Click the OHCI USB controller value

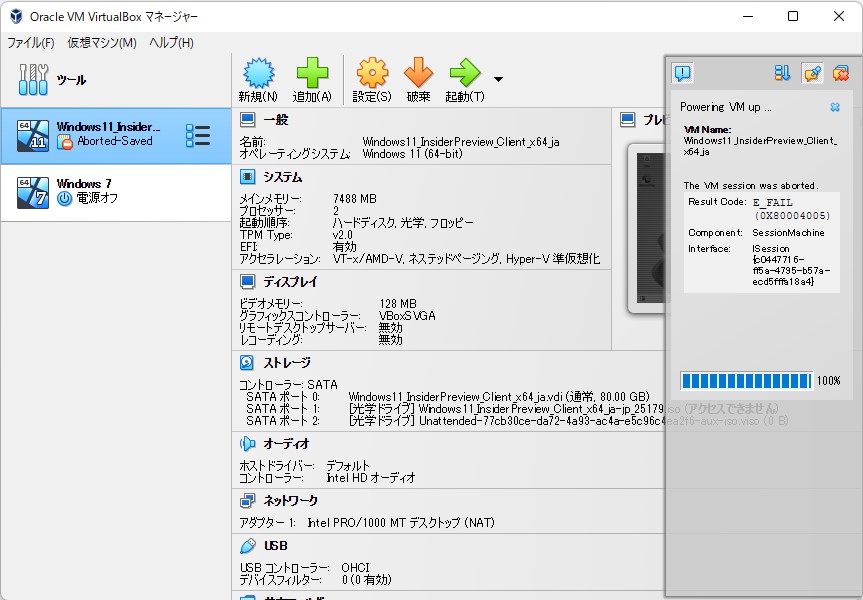point(355,568)
